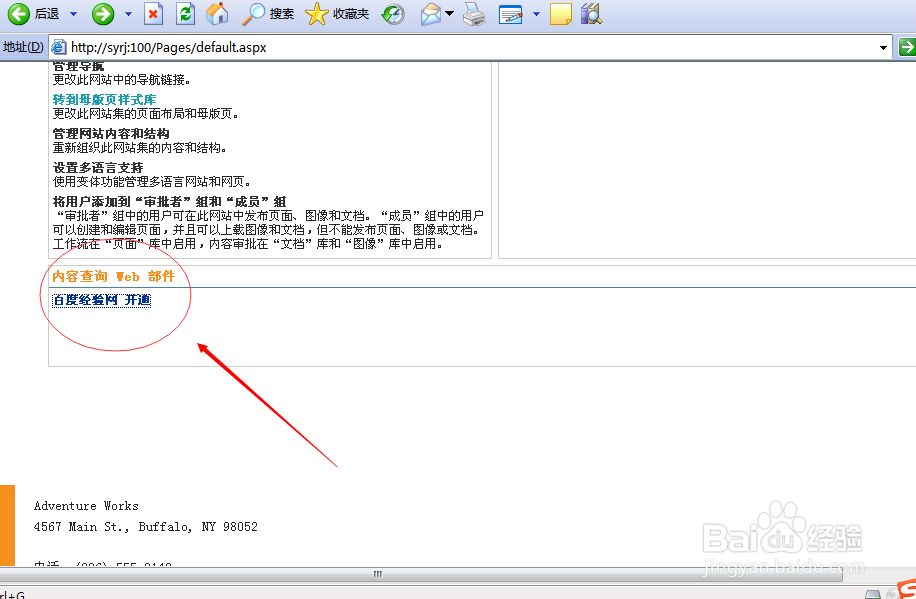This screenshot has height=599, width=916.
Task: Open the page edit icon
Action: point(511,14)
